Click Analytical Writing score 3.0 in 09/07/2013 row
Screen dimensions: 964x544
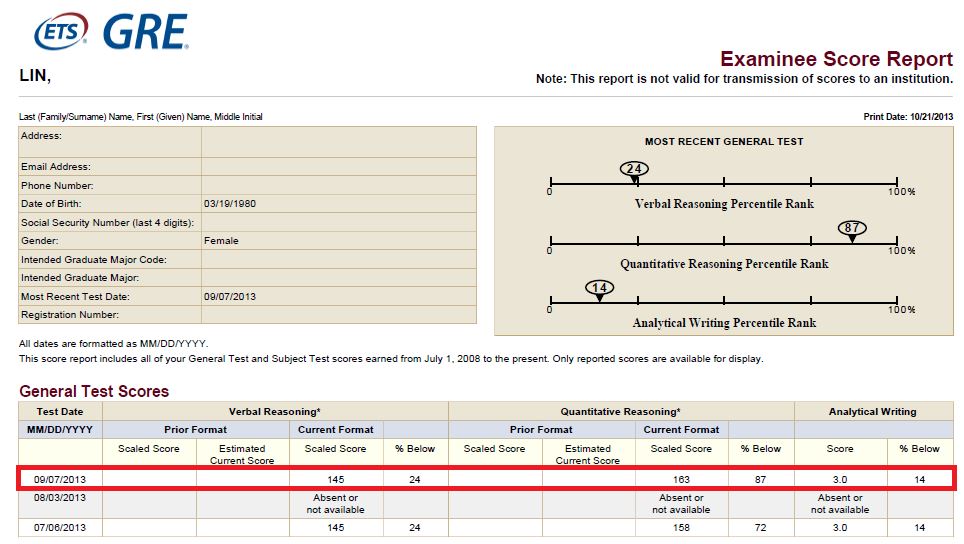pyautogui.click(x=840, y=479)
